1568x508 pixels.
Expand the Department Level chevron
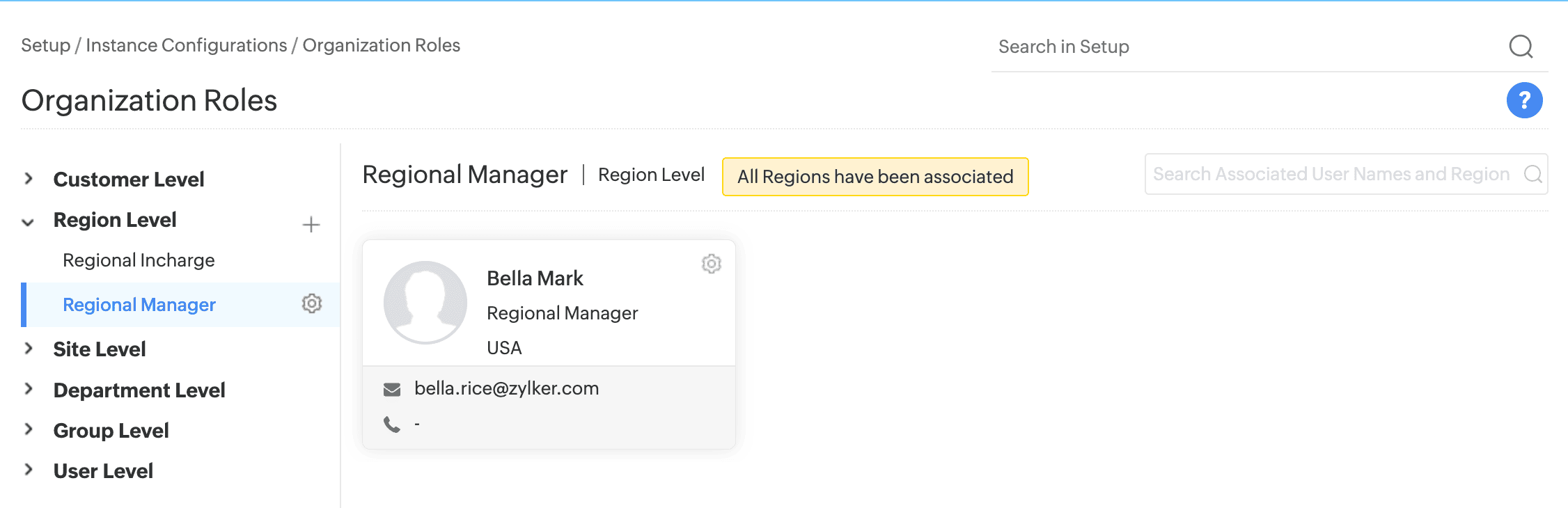pyautogui.click(x=29, y=389)
